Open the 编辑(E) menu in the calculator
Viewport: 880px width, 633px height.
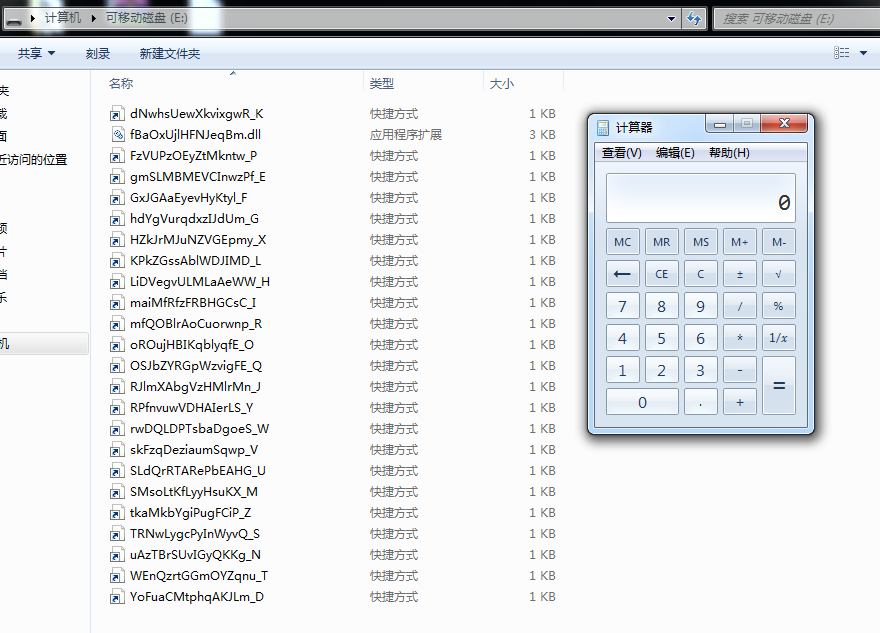click(x=675, y=153)
